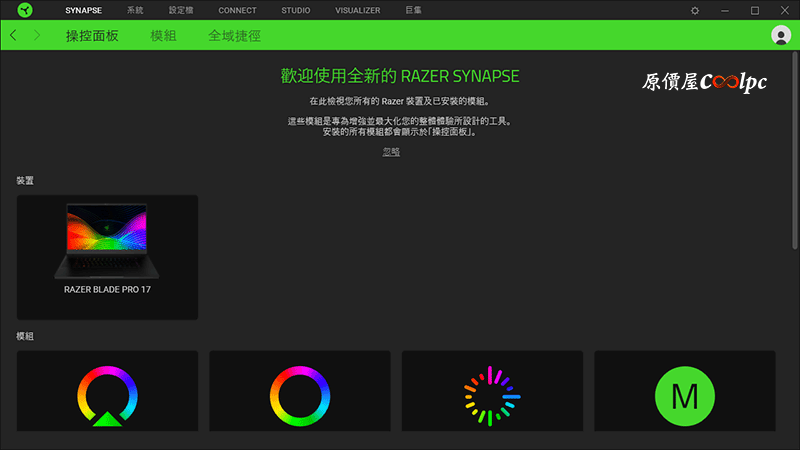The width and height of the screenshot is (800, 450).
Task: Open the green M Macro module
Action: pyautogui.click(x=685, y=396)
